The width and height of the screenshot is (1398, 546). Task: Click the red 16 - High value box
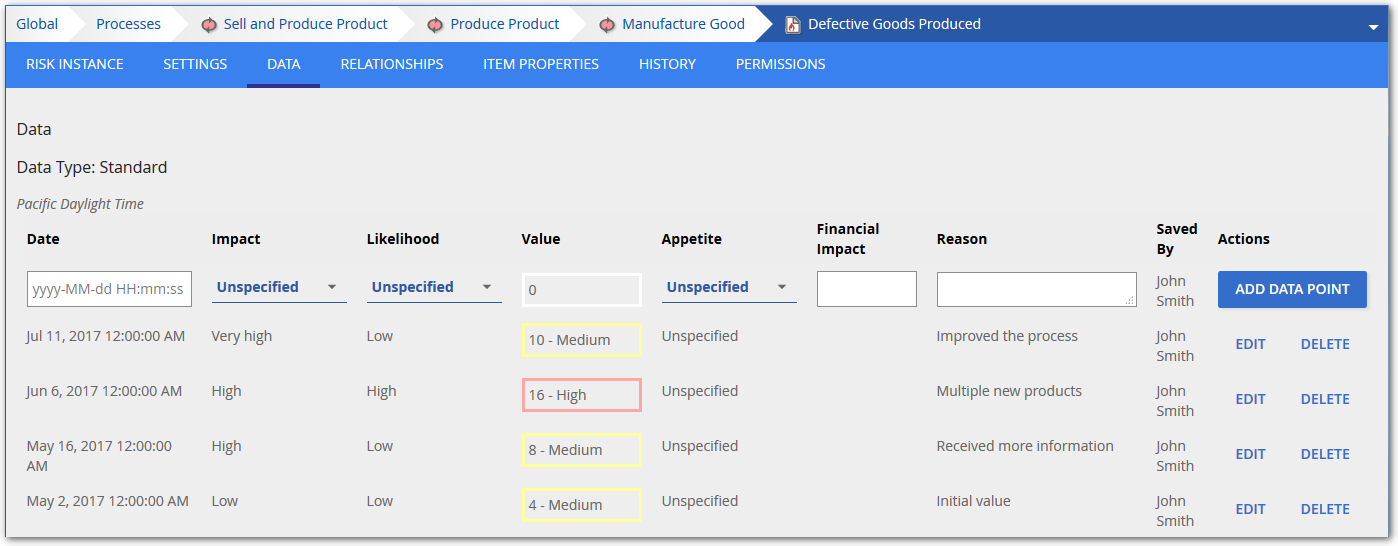point(581,395)
